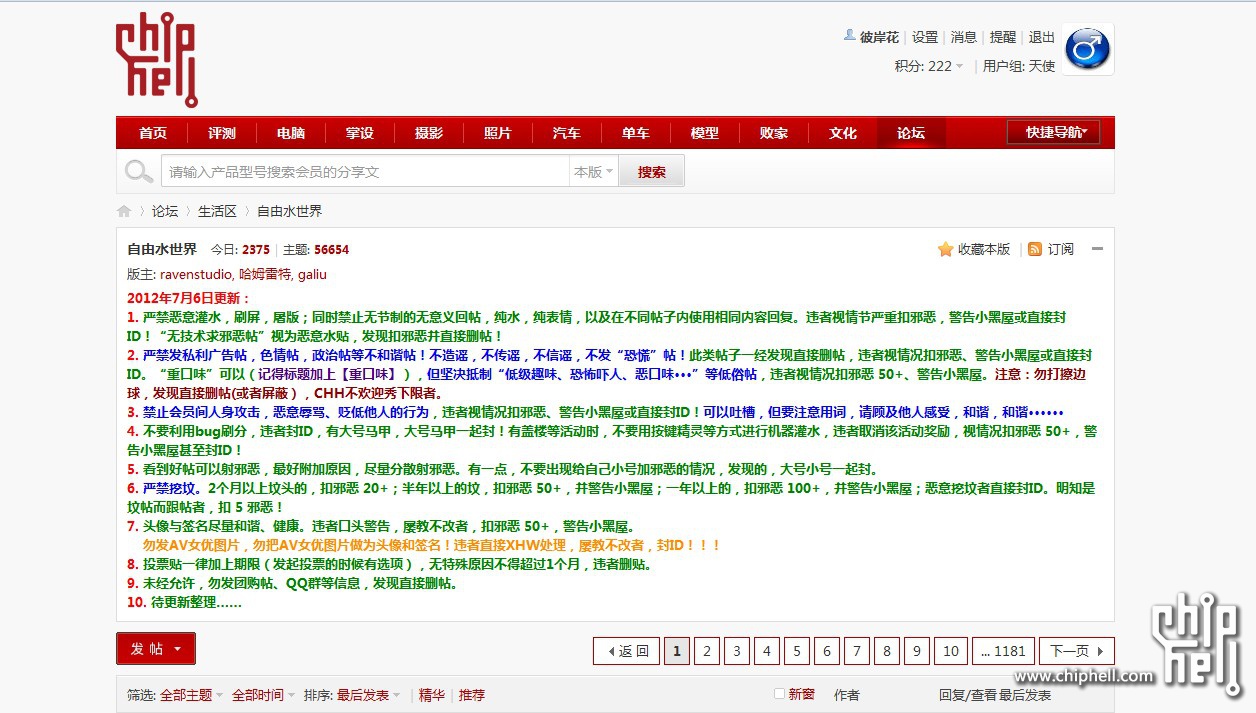Open the 汽车 nav item
This screenshot has width=1256, height=713.
click(x=567, y=133)
